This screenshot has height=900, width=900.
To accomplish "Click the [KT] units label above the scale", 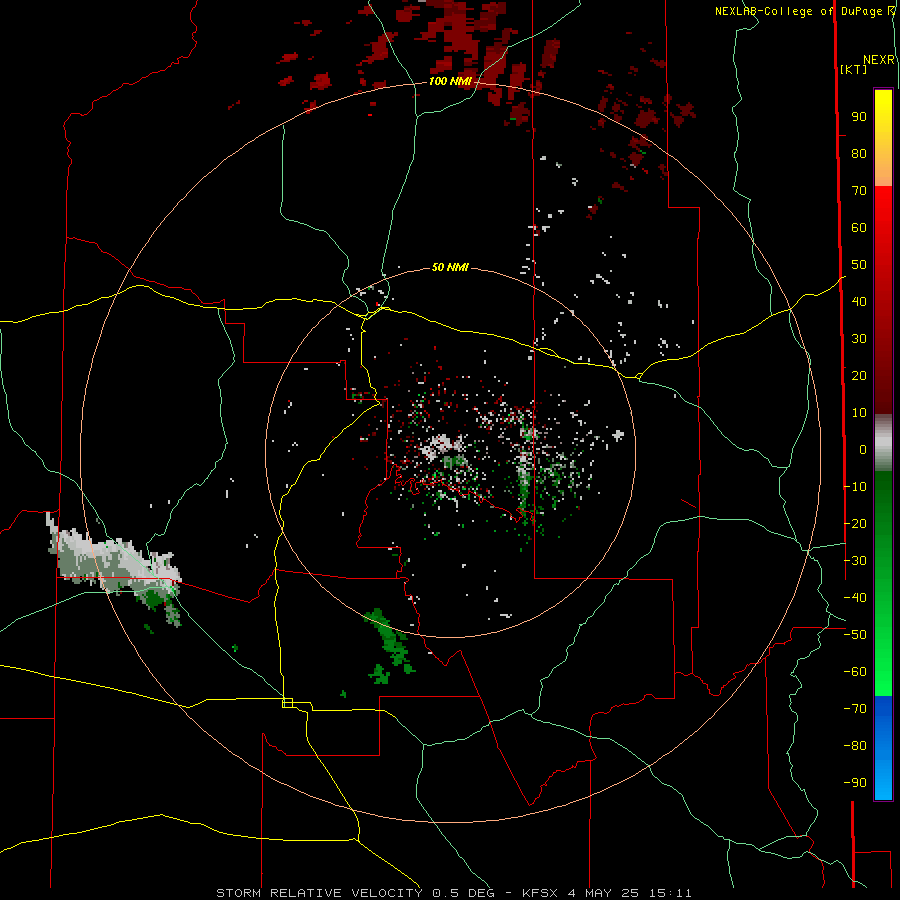I will click(854, 69).
